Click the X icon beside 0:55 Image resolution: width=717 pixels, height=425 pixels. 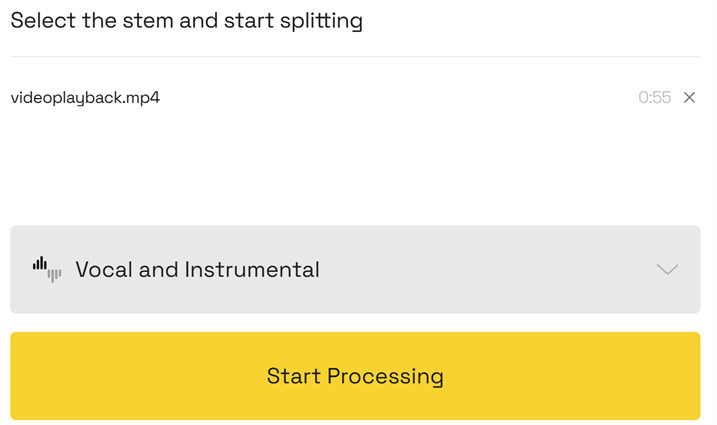[689, 98]
